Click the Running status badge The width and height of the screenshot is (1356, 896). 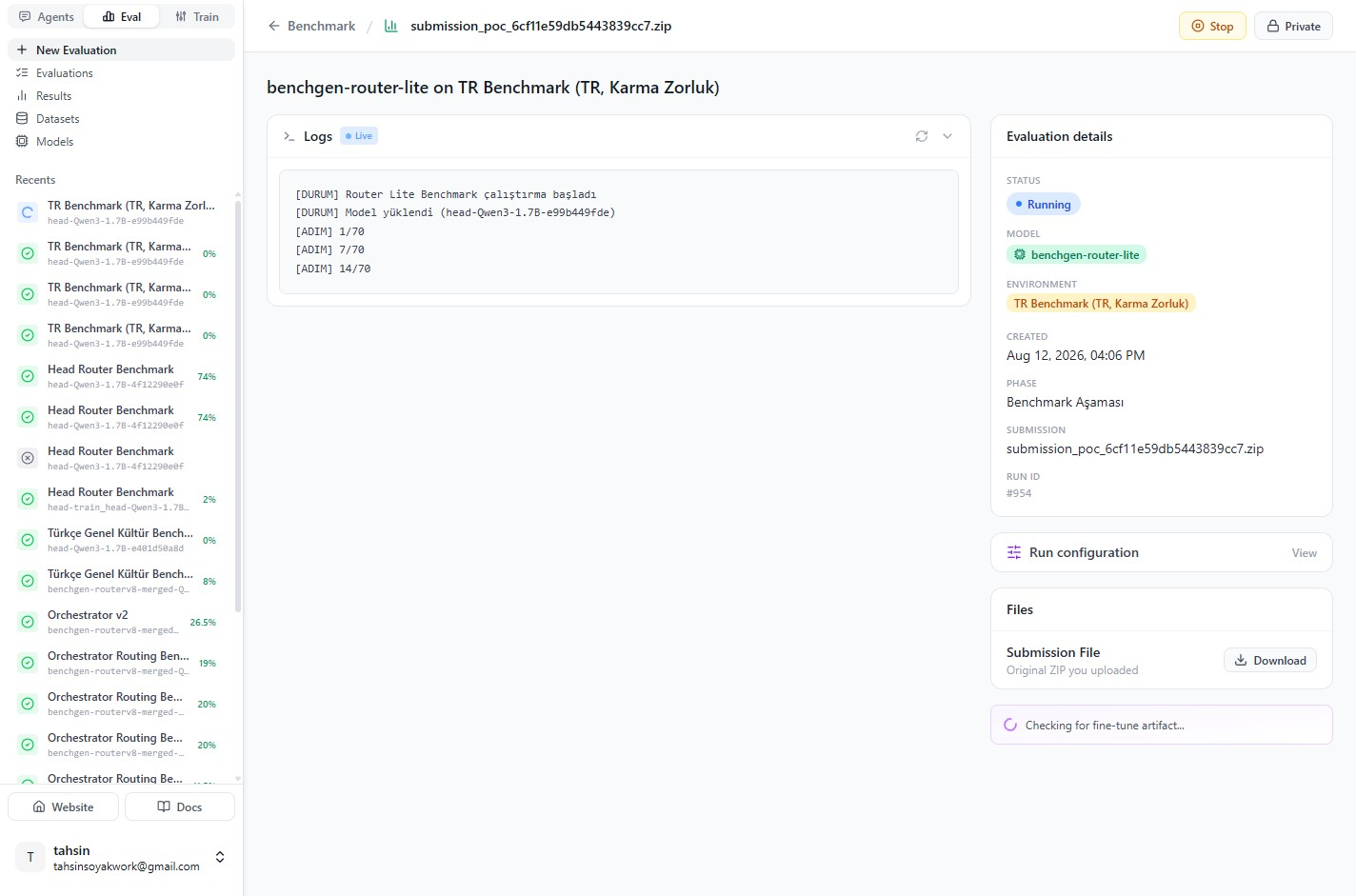(1043, 204)
